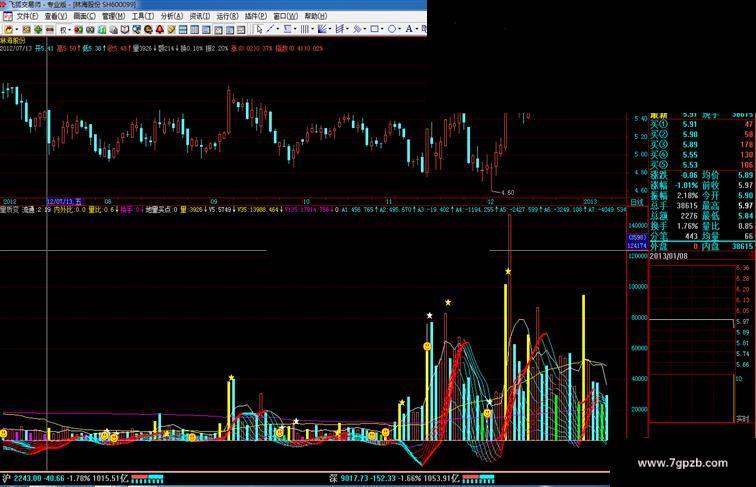Expand the arrow beside the home icon
This screenshot has height=487, width=756.
(x=17, y=30)
